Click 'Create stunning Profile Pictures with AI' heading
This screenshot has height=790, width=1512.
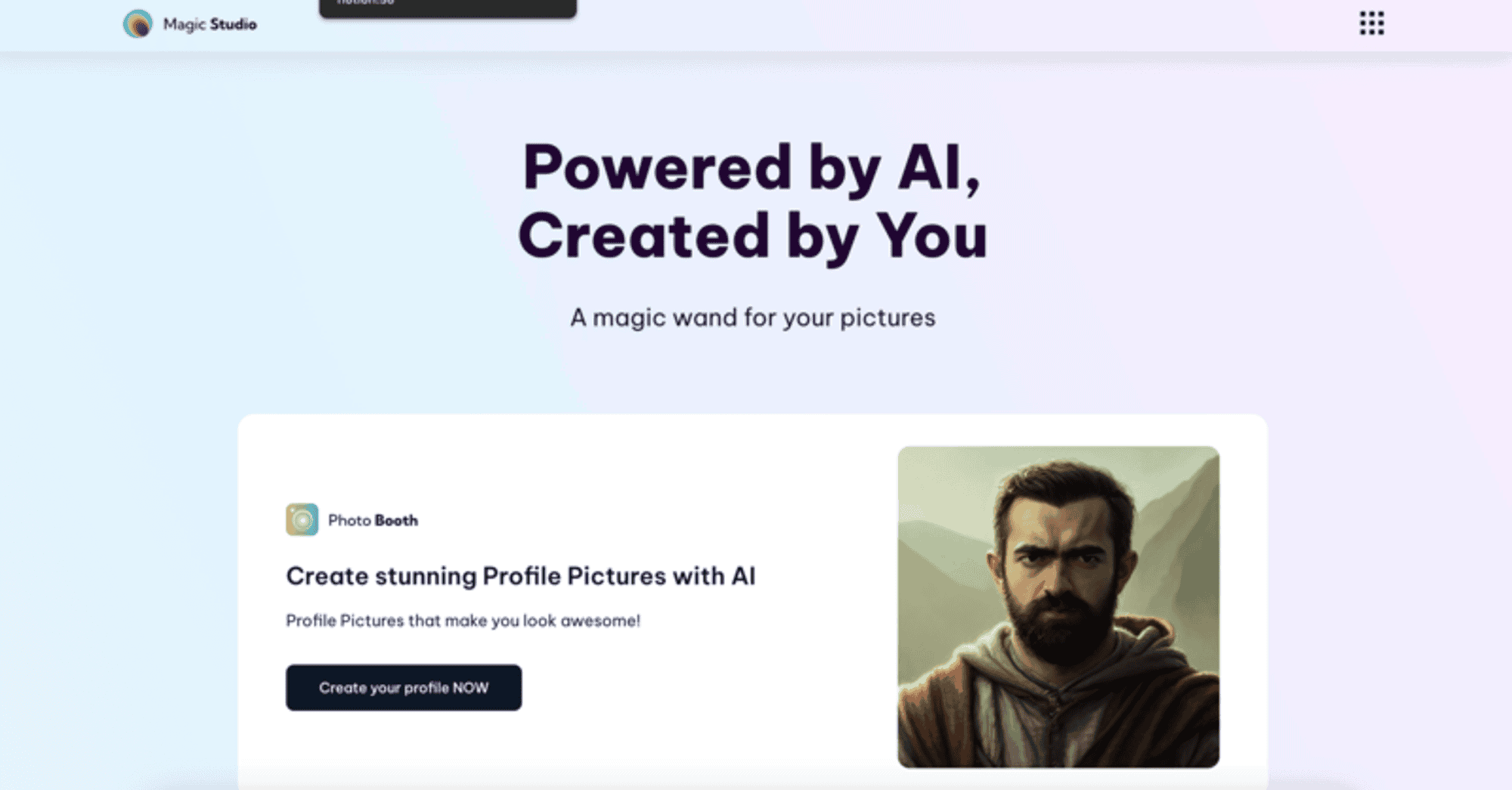[521, 577]
